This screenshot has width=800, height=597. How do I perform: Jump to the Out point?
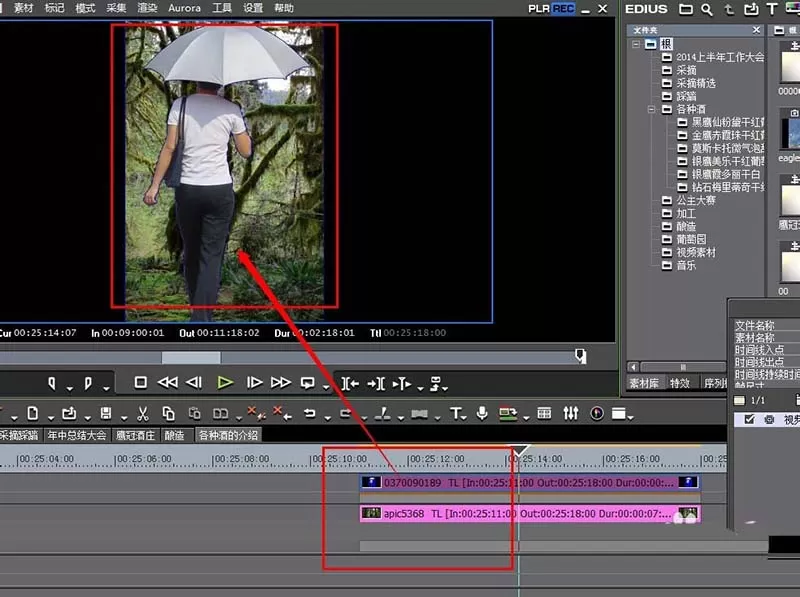376,383
